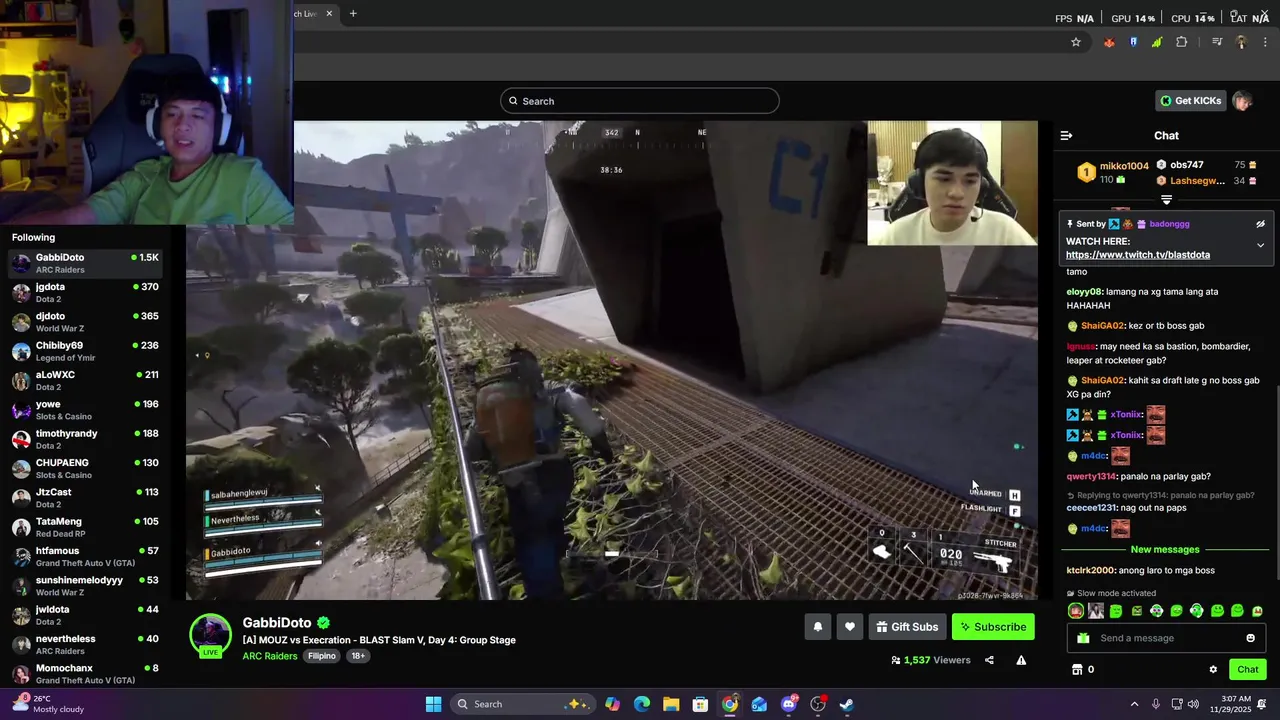1280x720 pixels.
Task: Focus the Kick Search field
Action: (x=640, y=101)
